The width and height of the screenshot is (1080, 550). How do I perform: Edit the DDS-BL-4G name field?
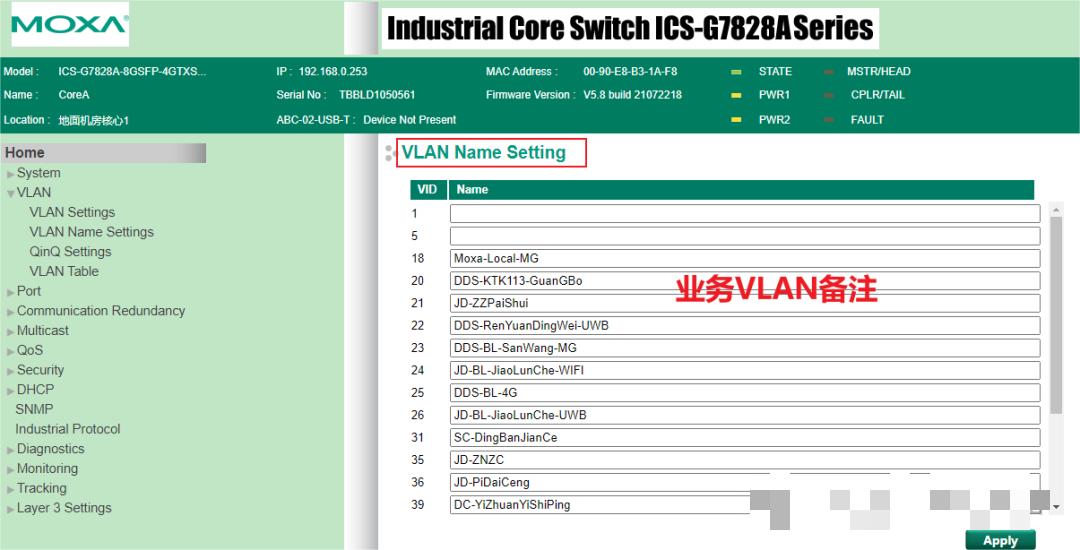(745, 392)
